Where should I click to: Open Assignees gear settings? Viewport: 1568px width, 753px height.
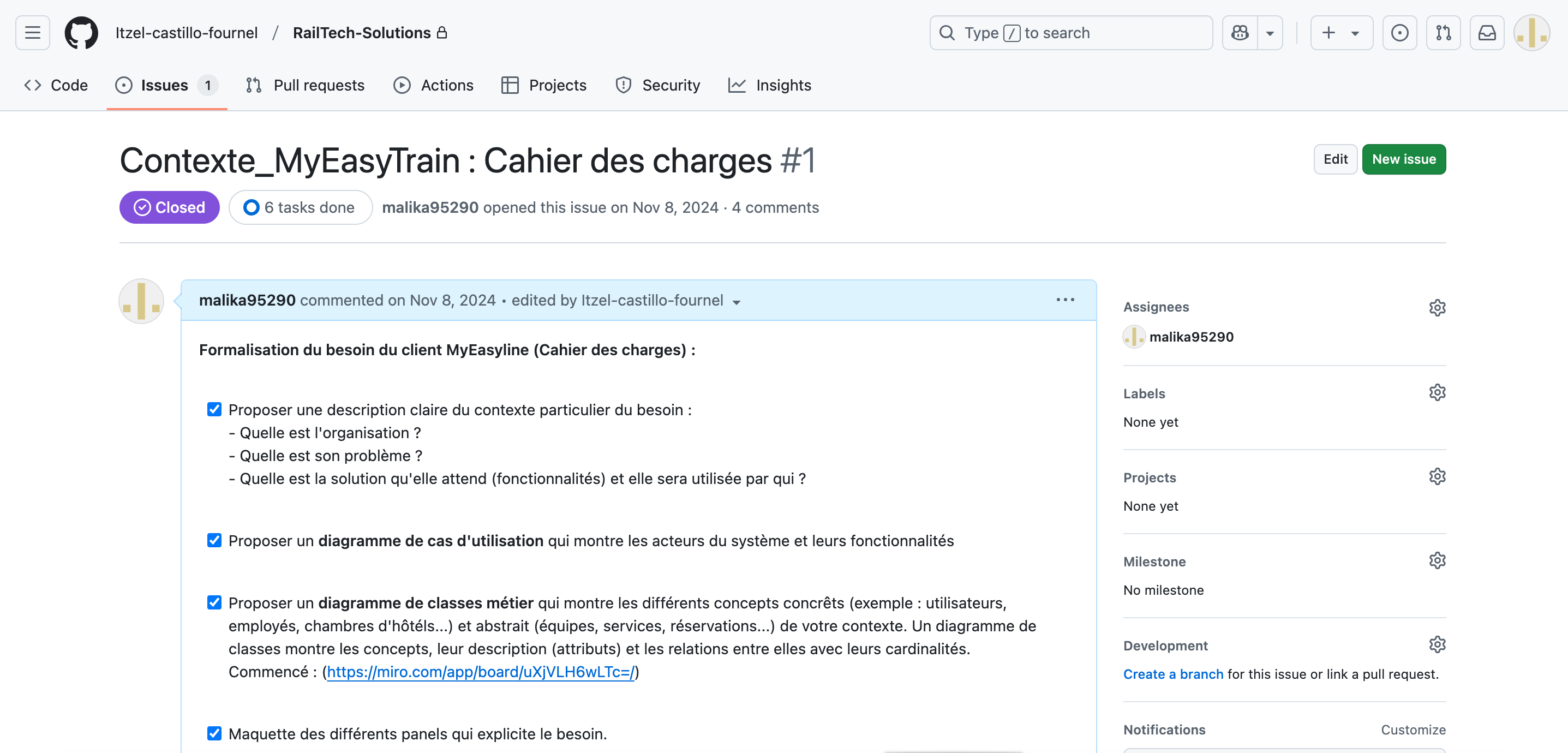pos(1437,307)
